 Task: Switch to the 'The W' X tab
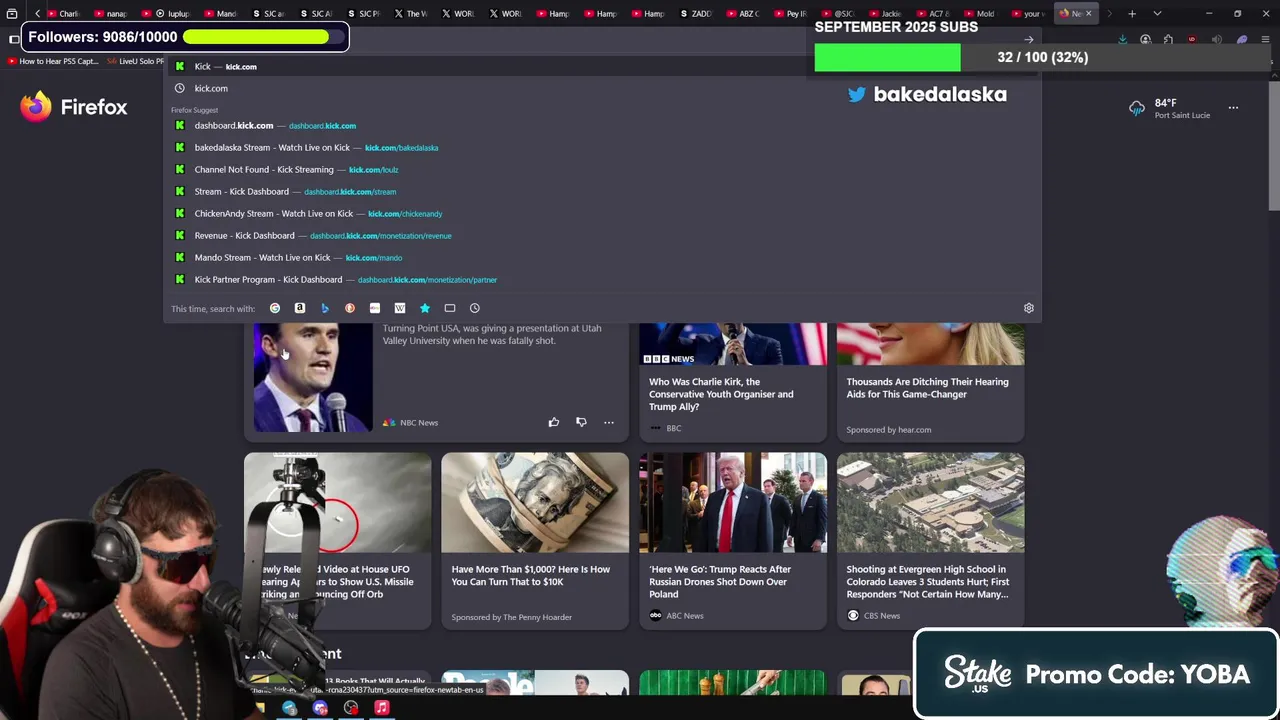[412, 13]
